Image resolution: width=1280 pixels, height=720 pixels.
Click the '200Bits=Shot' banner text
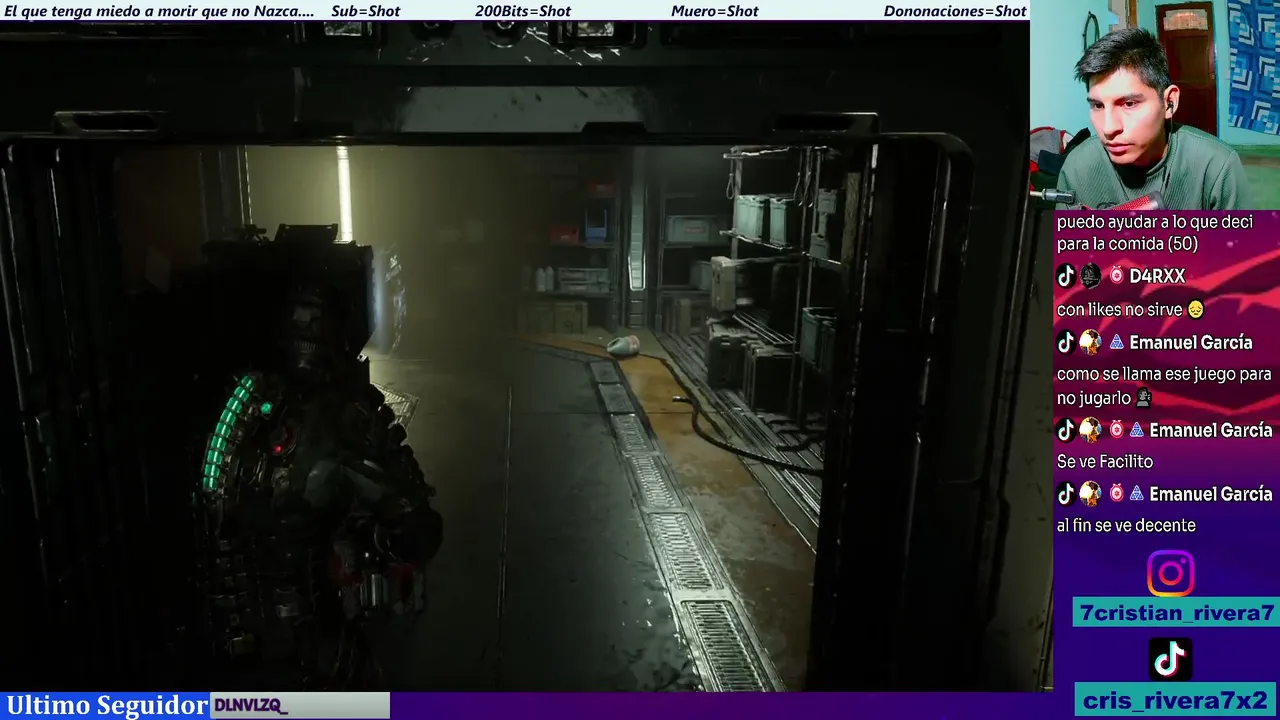coord(523,11)
